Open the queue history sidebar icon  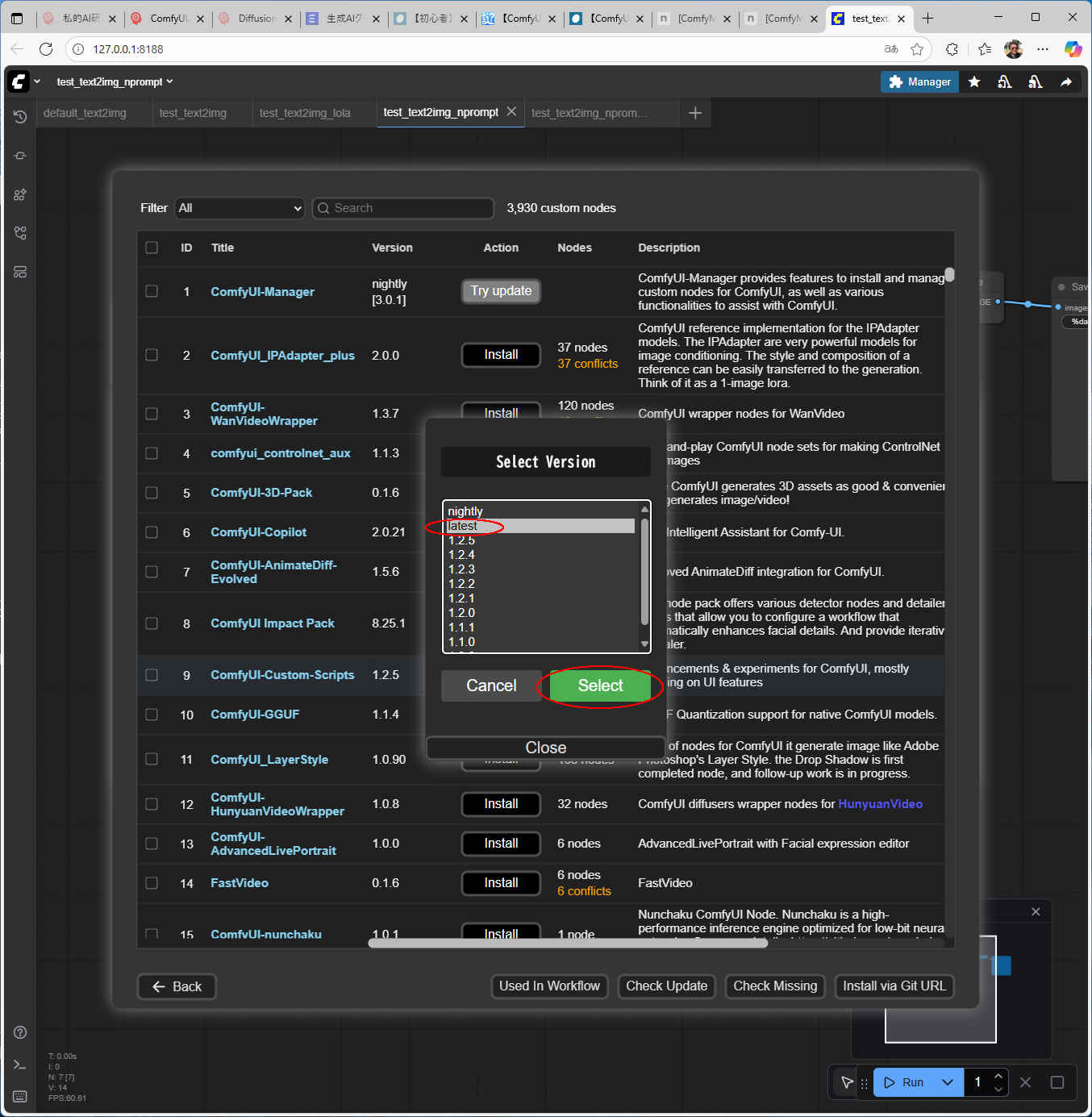point(20,117)
